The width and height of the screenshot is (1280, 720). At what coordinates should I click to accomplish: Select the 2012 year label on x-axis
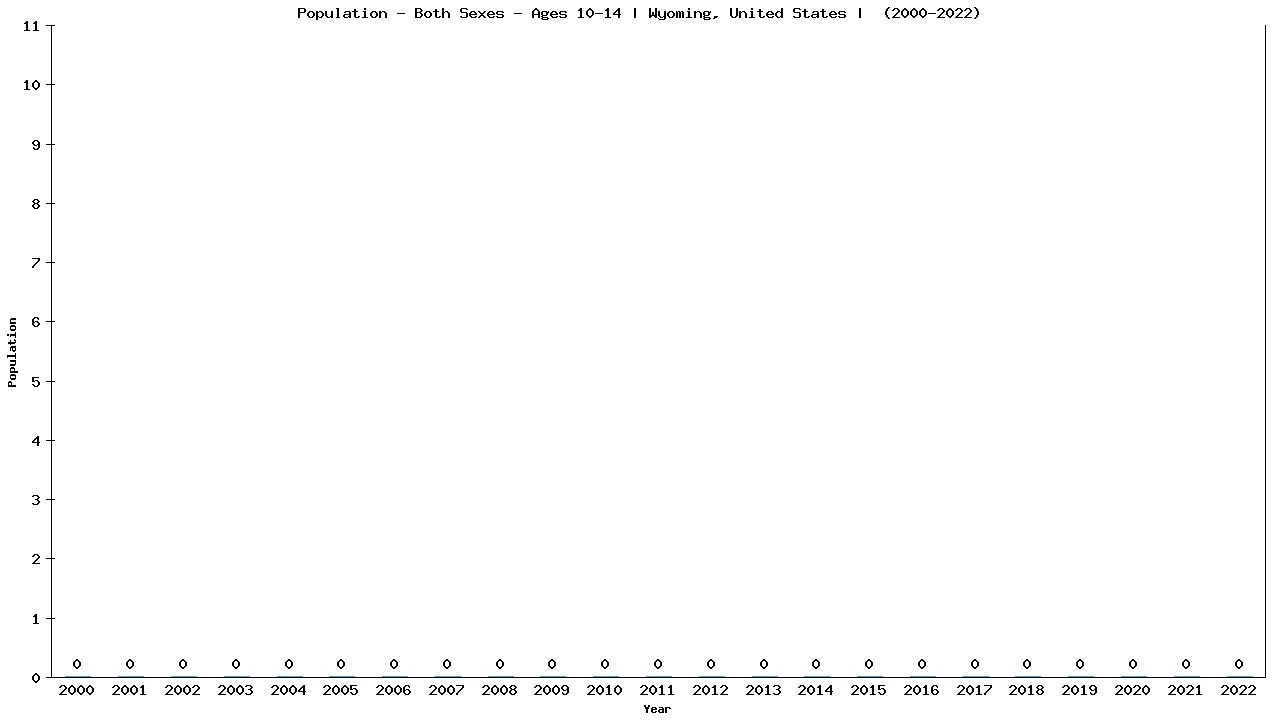pyautogui.click(x=711, y=690)
